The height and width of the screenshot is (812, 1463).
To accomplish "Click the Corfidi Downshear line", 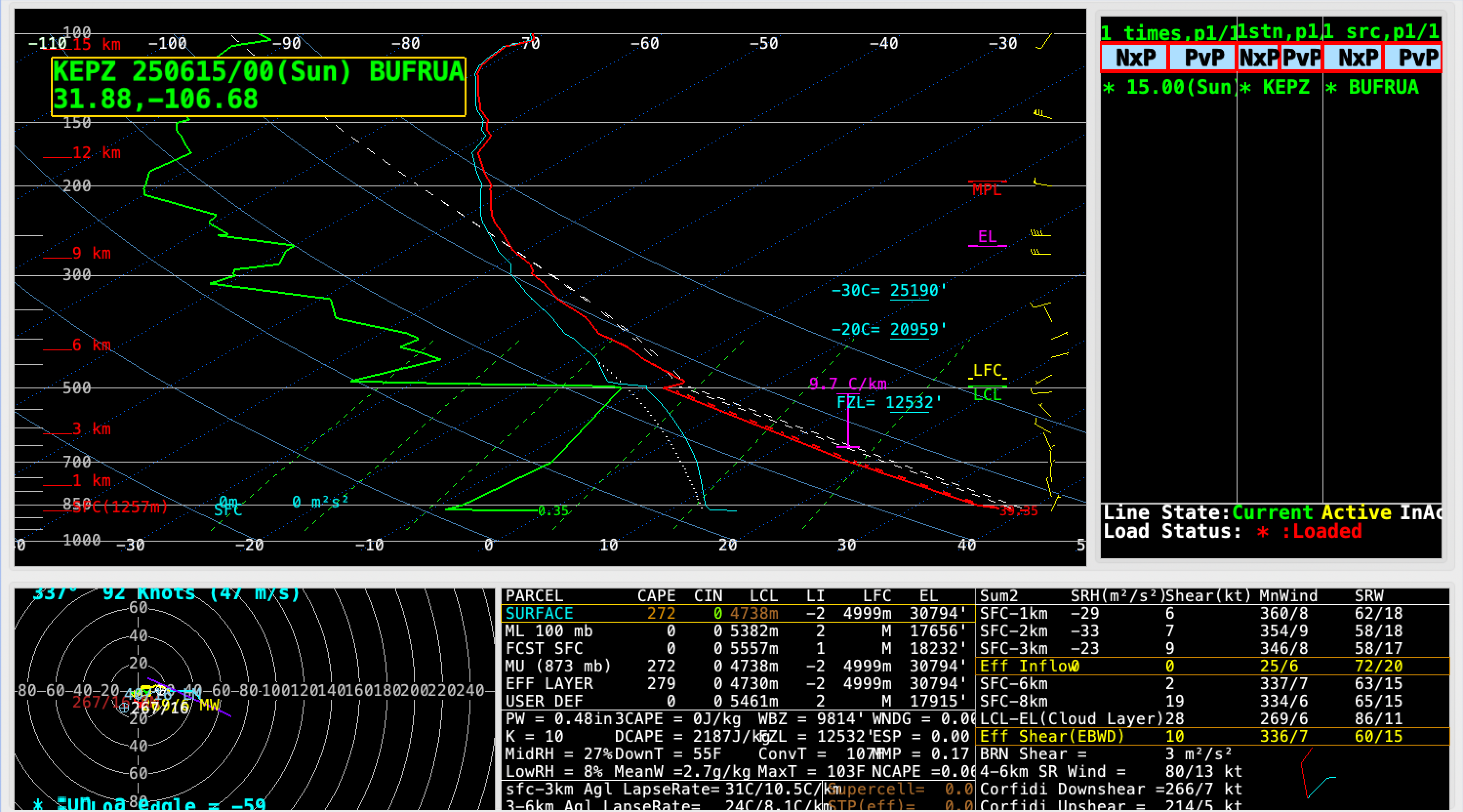I will pos(1111,789).
